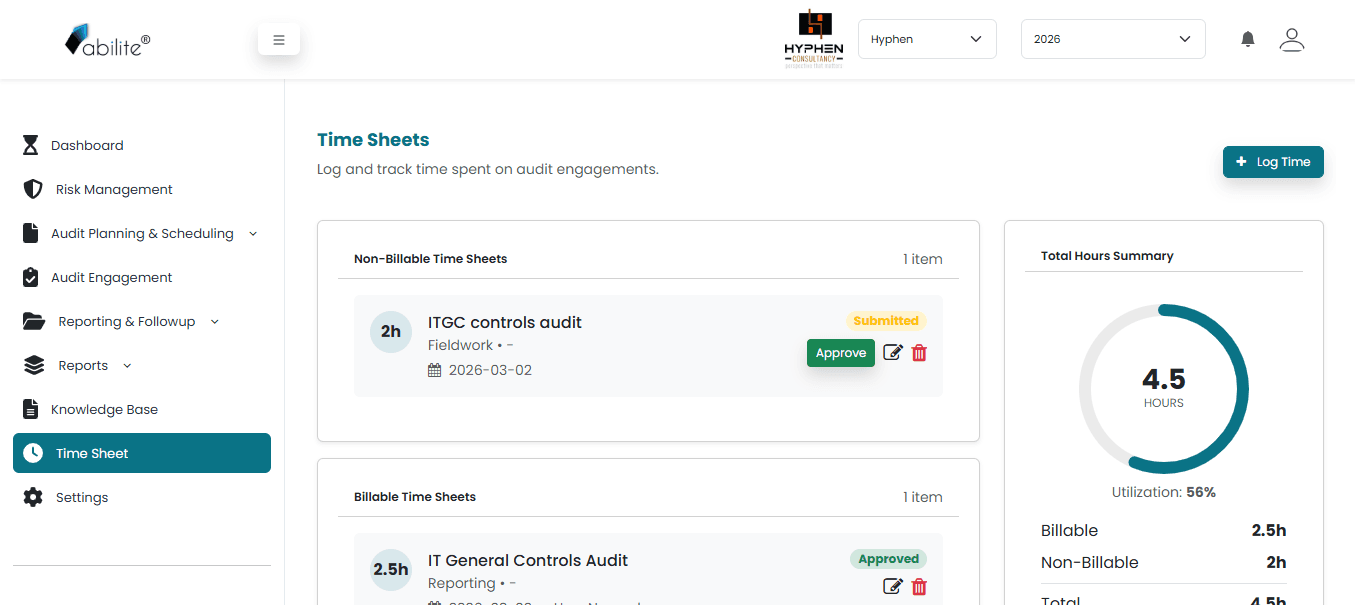This screenshot has height=605, width=1355.
Task: Expand the Reports submenu chevron
Action: [127, 365]
